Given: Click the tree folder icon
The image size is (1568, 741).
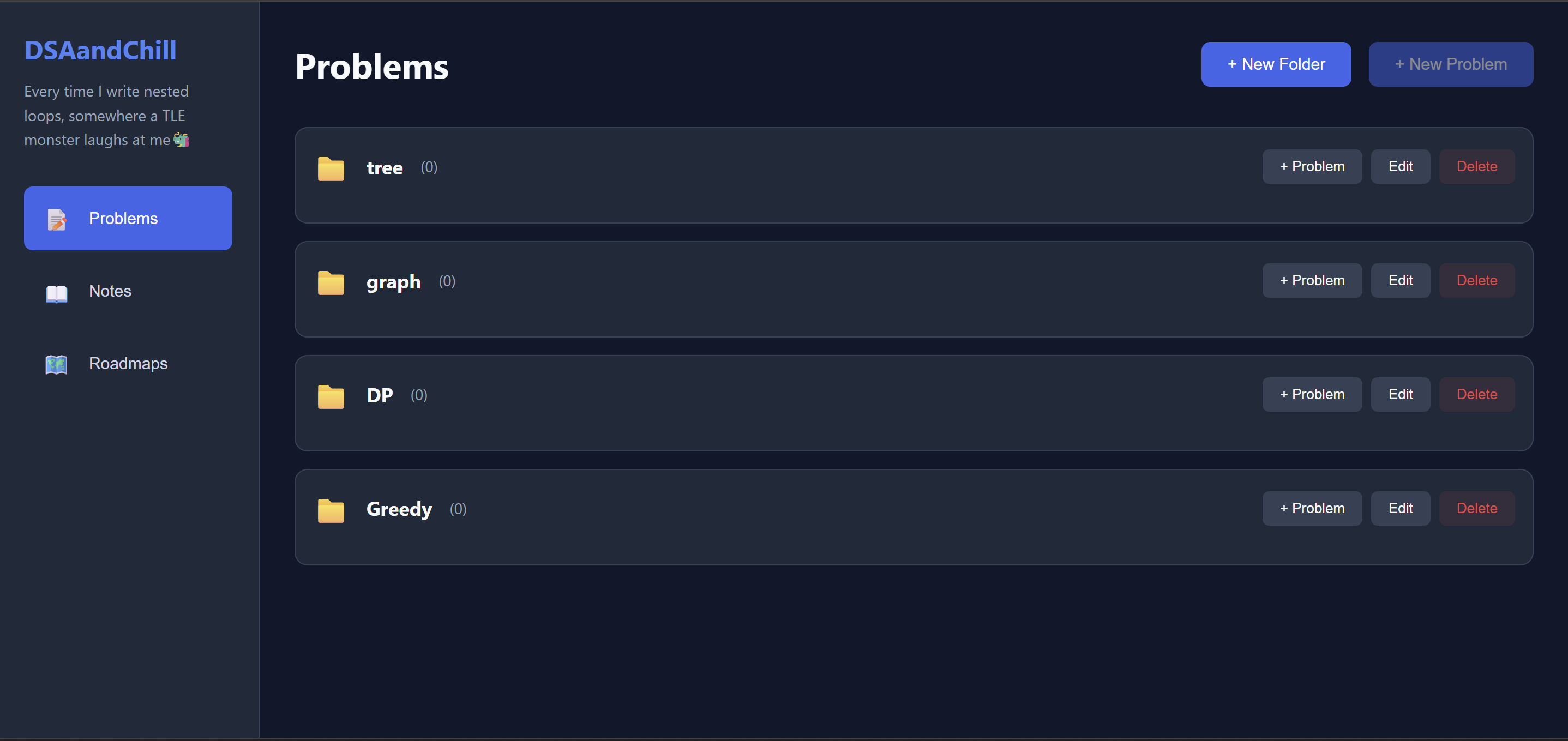Looking at the screenshot, I should pyautogui.click(x=331, y=168).
